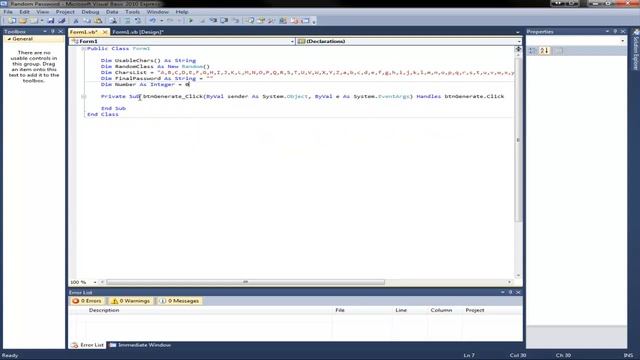Click the Error List toolbar icon

pyautogui.click(x=294, y=20)
